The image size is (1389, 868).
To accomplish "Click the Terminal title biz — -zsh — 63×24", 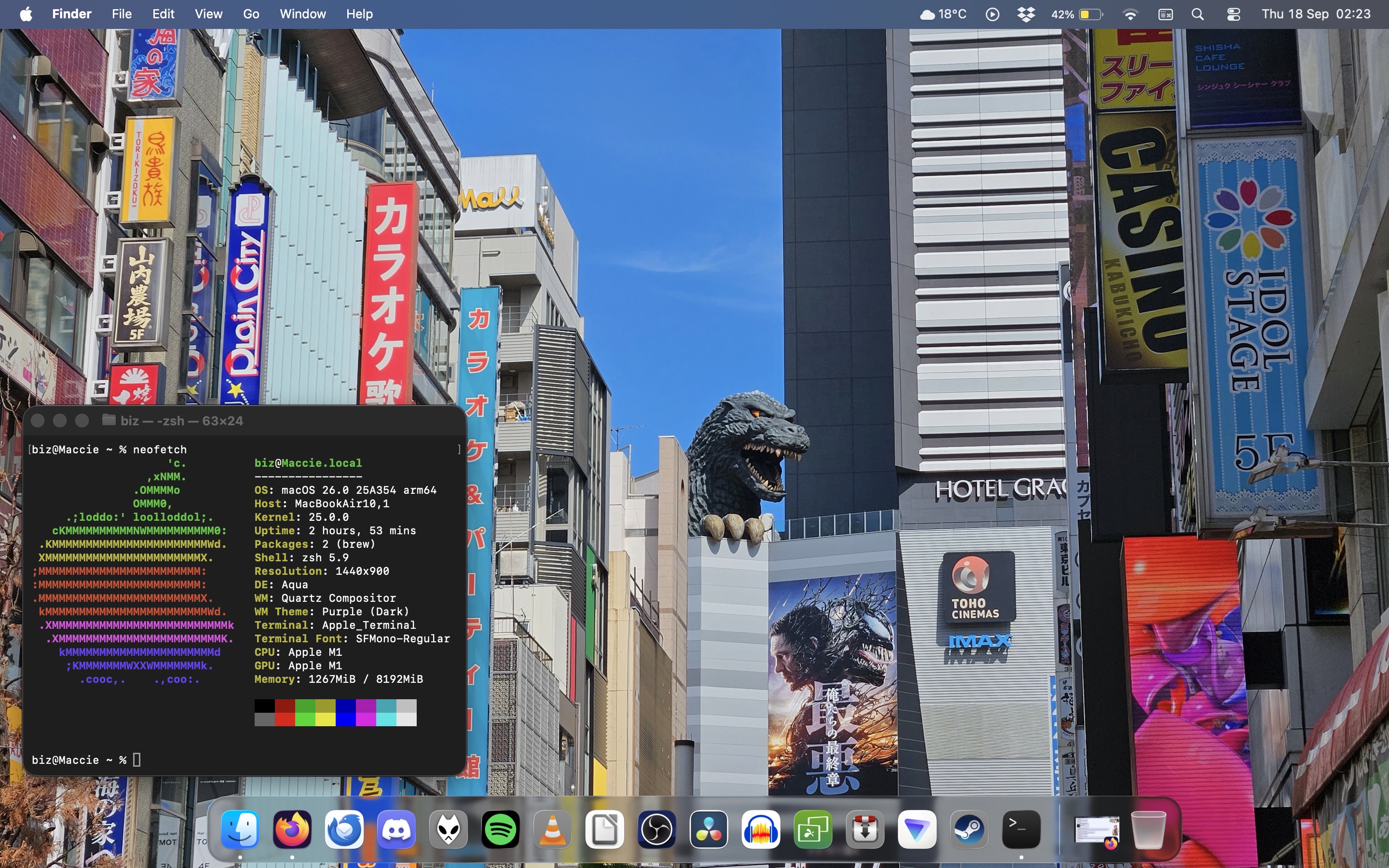I will [x=182, y=421].
